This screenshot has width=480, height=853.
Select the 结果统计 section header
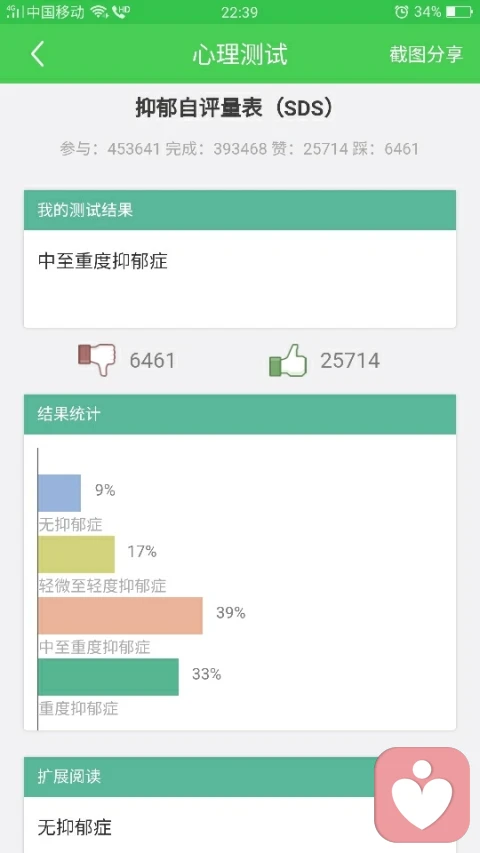point(239,415)
